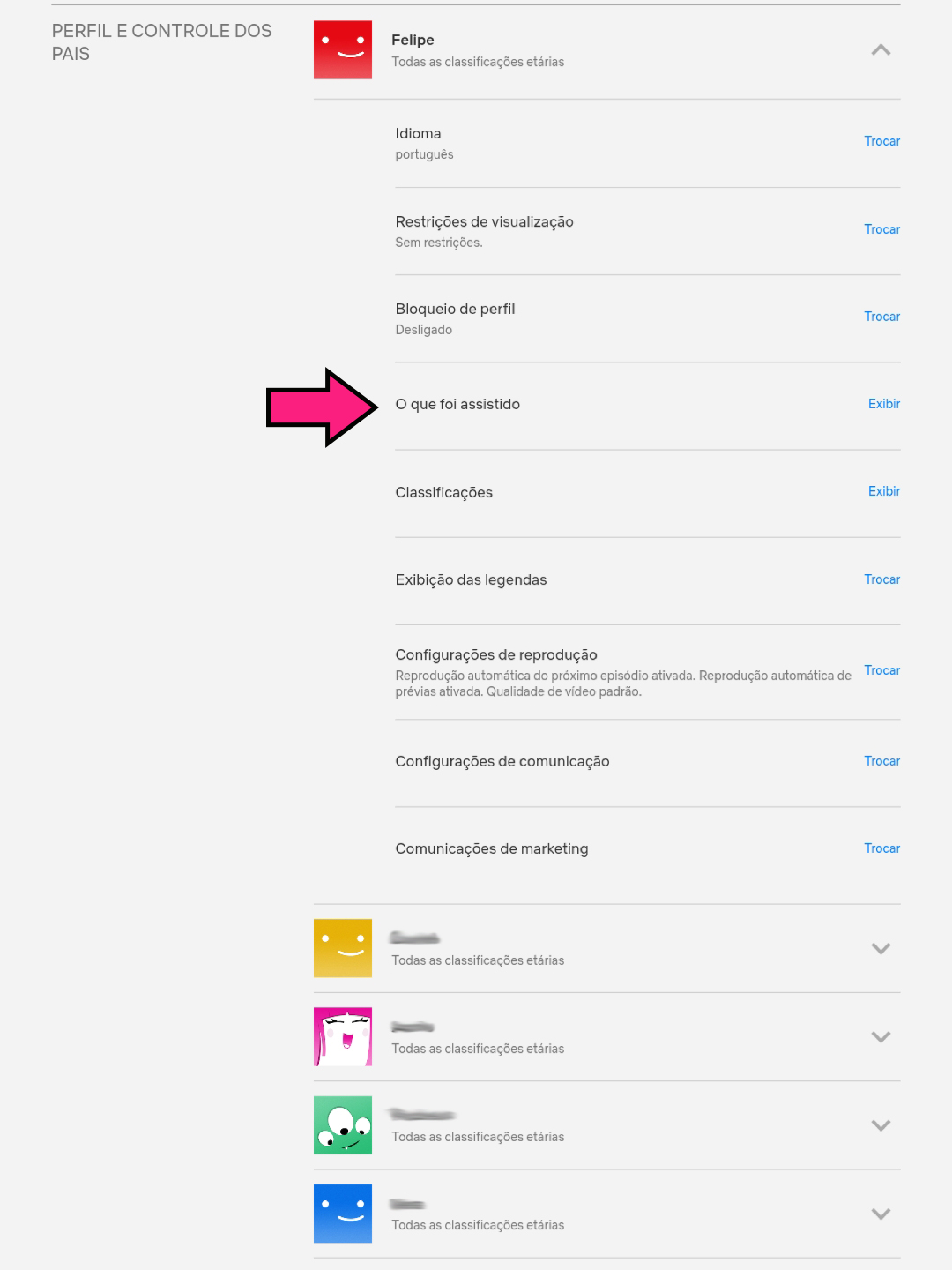952x1270 pixels.
Task: Change Configurações de comunicação settings
Action: (x=881, y=761)
